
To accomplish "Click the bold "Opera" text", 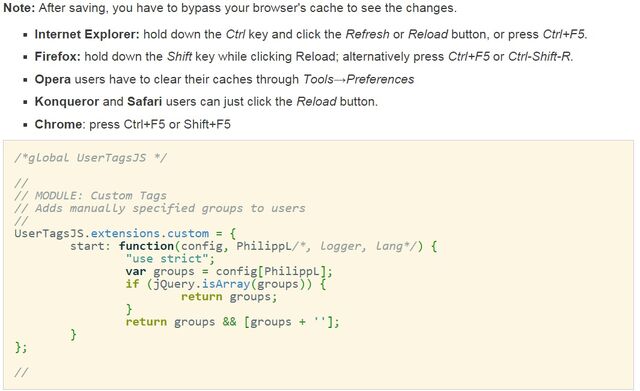I will pyautogui.click(x=53, y=79).
